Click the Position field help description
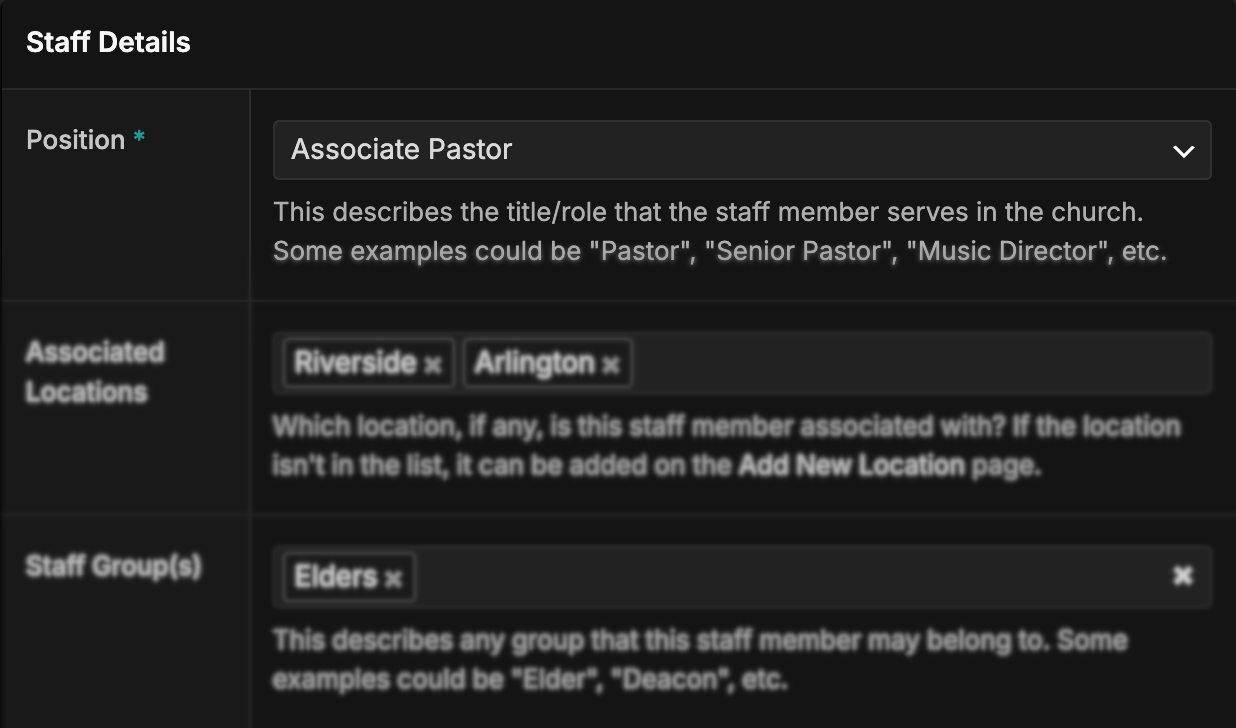 pyautogui.click(x=719, y=232)
